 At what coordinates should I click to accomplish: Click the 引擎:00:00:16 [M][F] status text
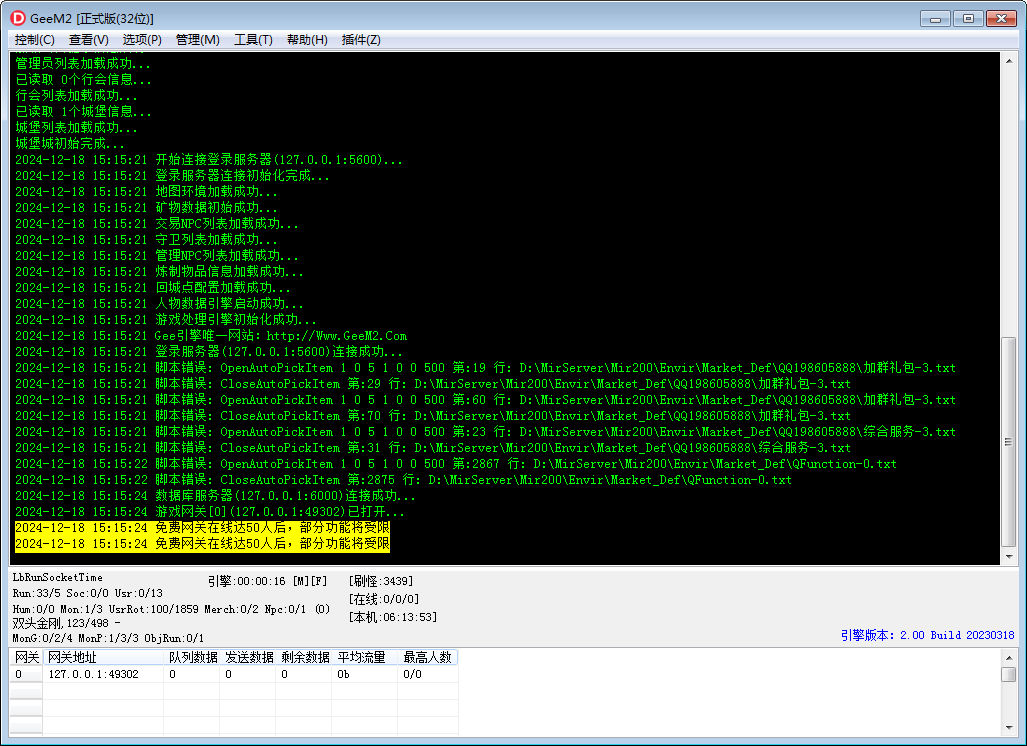[x=267, y=581]
